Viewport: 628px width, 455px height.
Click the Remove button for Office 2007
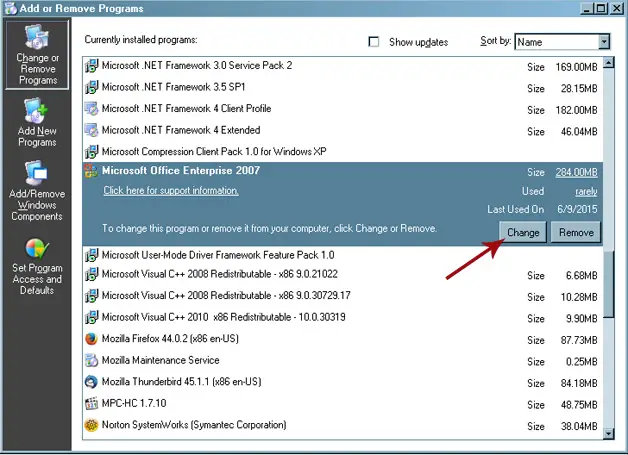(x=576, y=232)
